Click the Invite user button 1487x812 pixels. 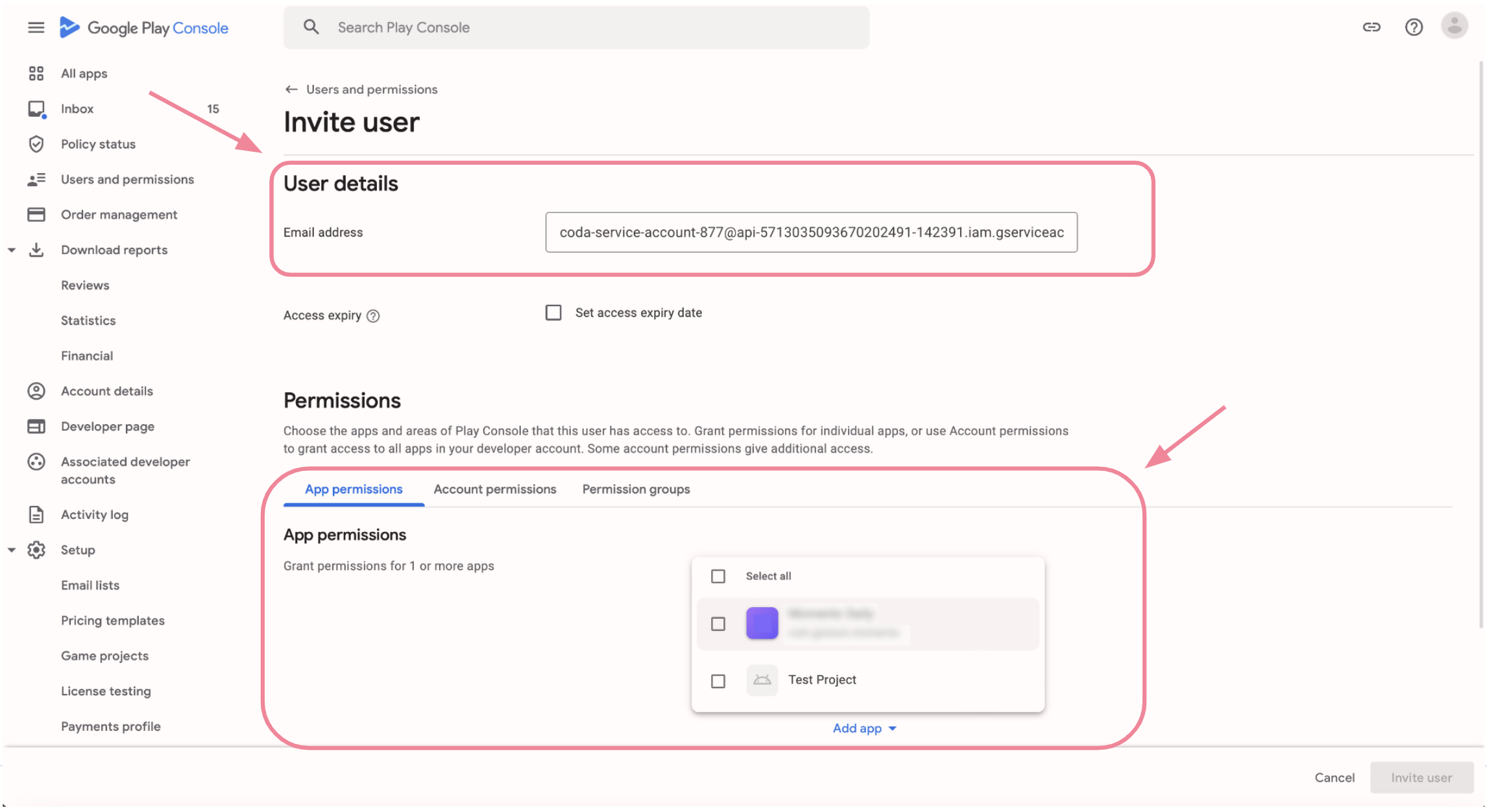pyautogui.click(x=1421, y=777)
